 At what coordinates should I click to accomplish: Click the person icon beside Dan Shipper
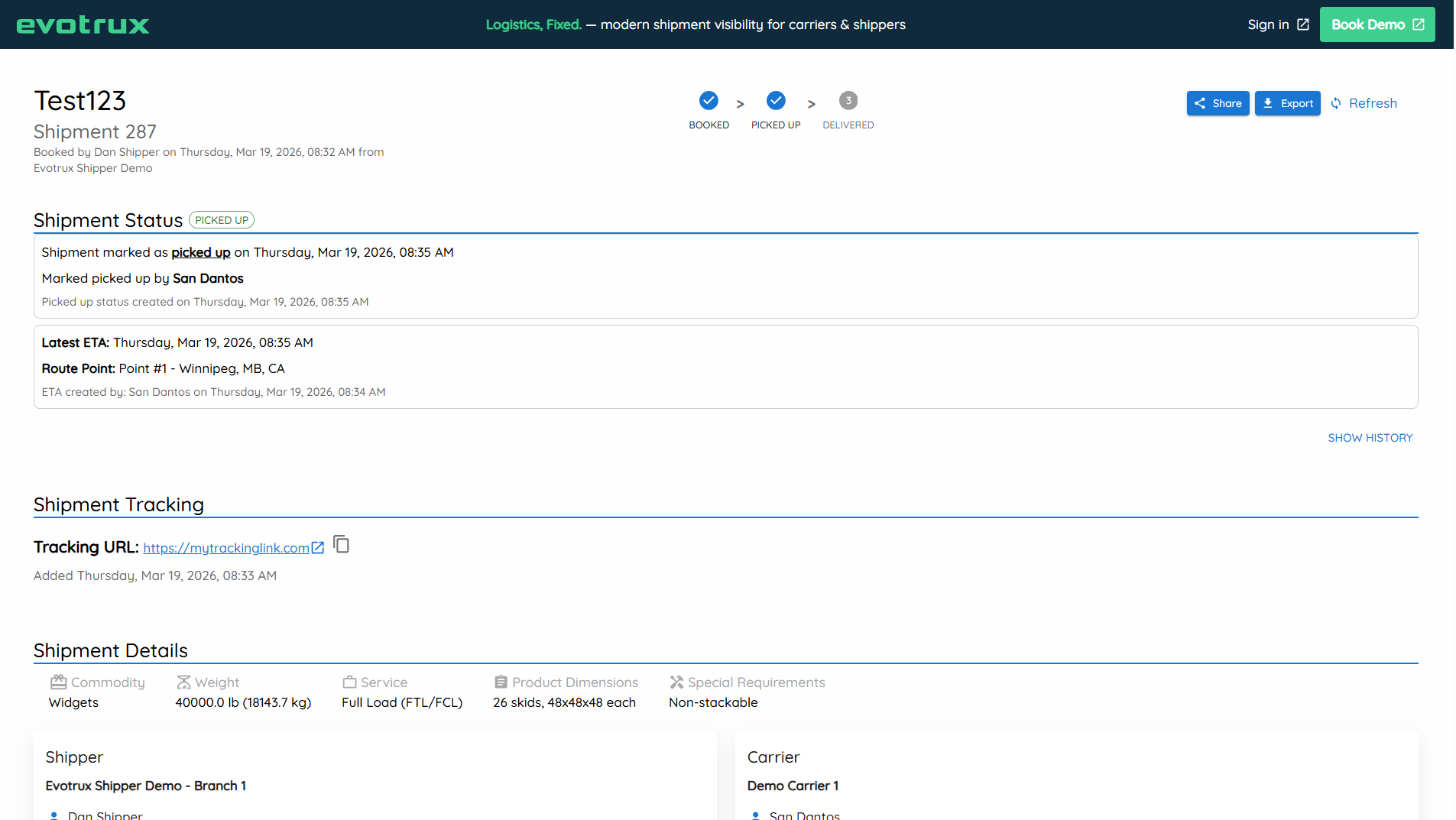54,815
